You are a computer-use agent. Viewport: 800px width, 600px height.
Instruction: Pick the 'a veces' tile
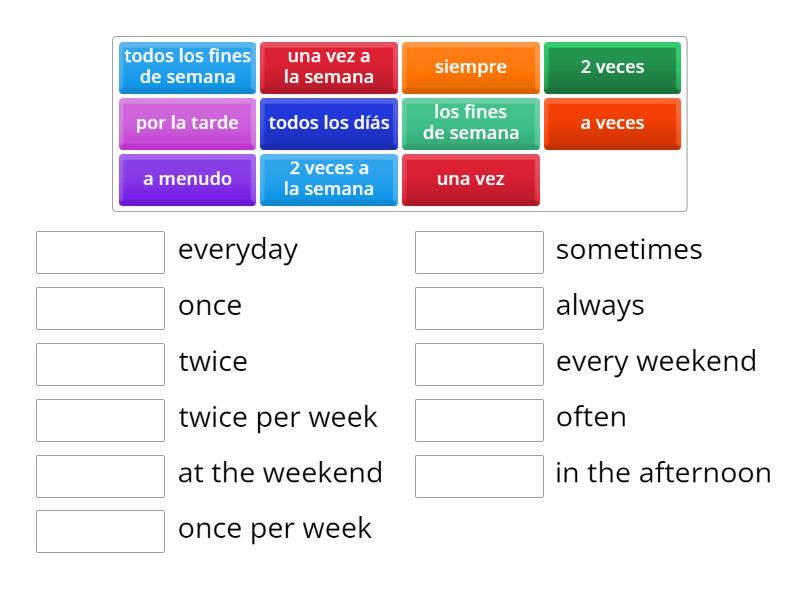click(x=612, y=123)
